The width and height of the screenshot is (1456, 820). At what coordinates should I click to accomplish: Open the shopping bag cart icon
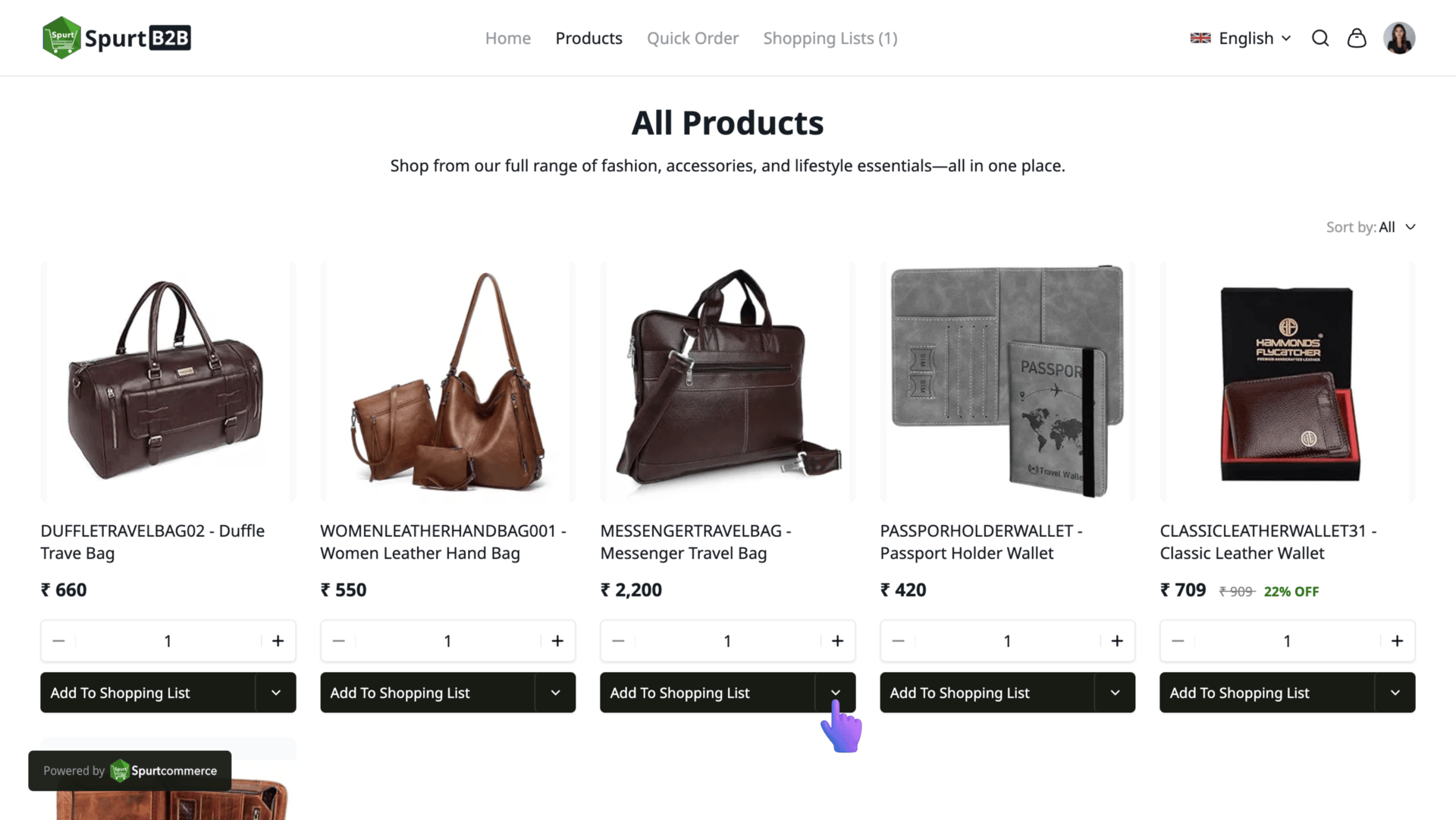[1357, 39]
